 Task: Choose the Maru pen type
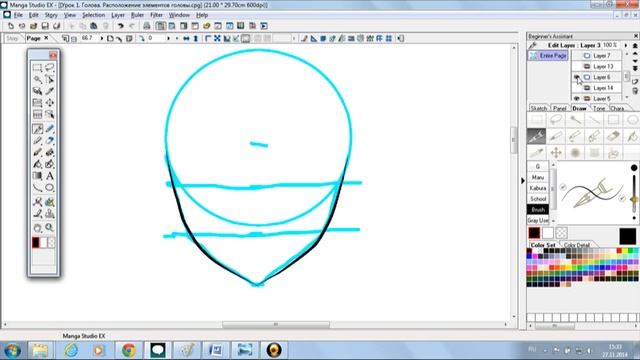(x=538, y=178)
